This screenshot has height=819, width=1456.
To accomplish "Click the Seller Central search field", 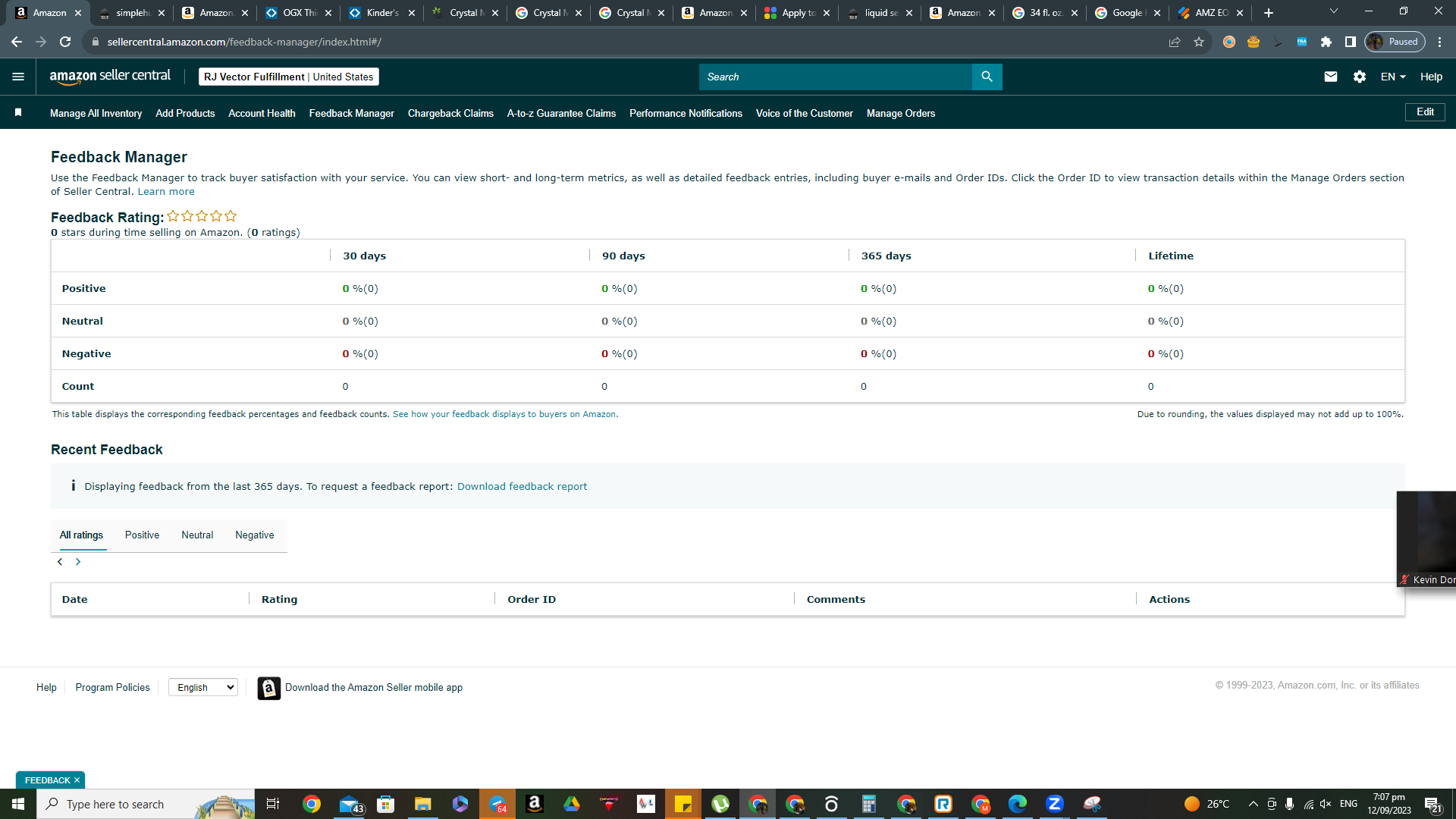I will click(835, 77).
